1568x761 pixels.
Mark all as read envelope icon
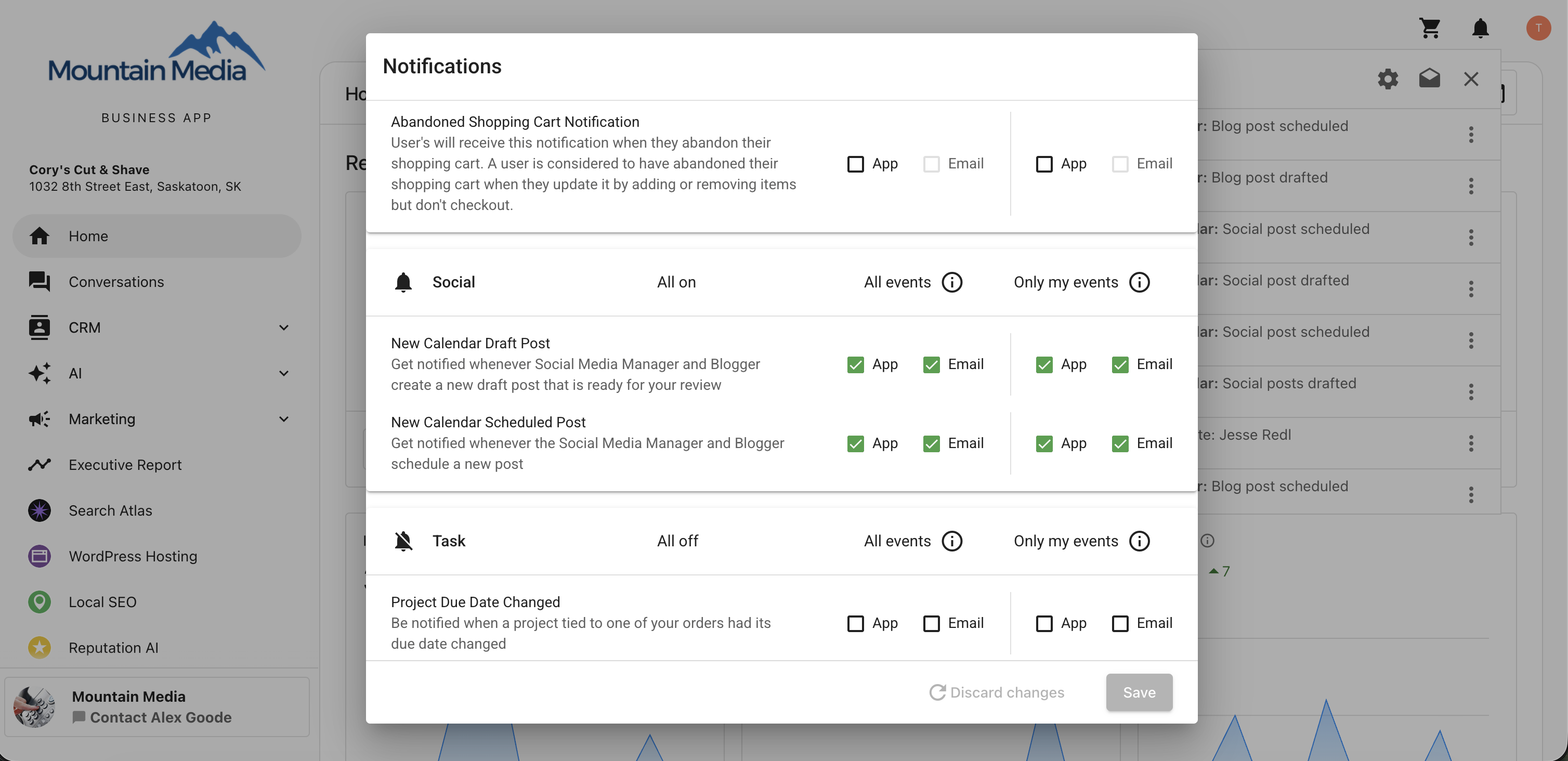(1429, 78)
